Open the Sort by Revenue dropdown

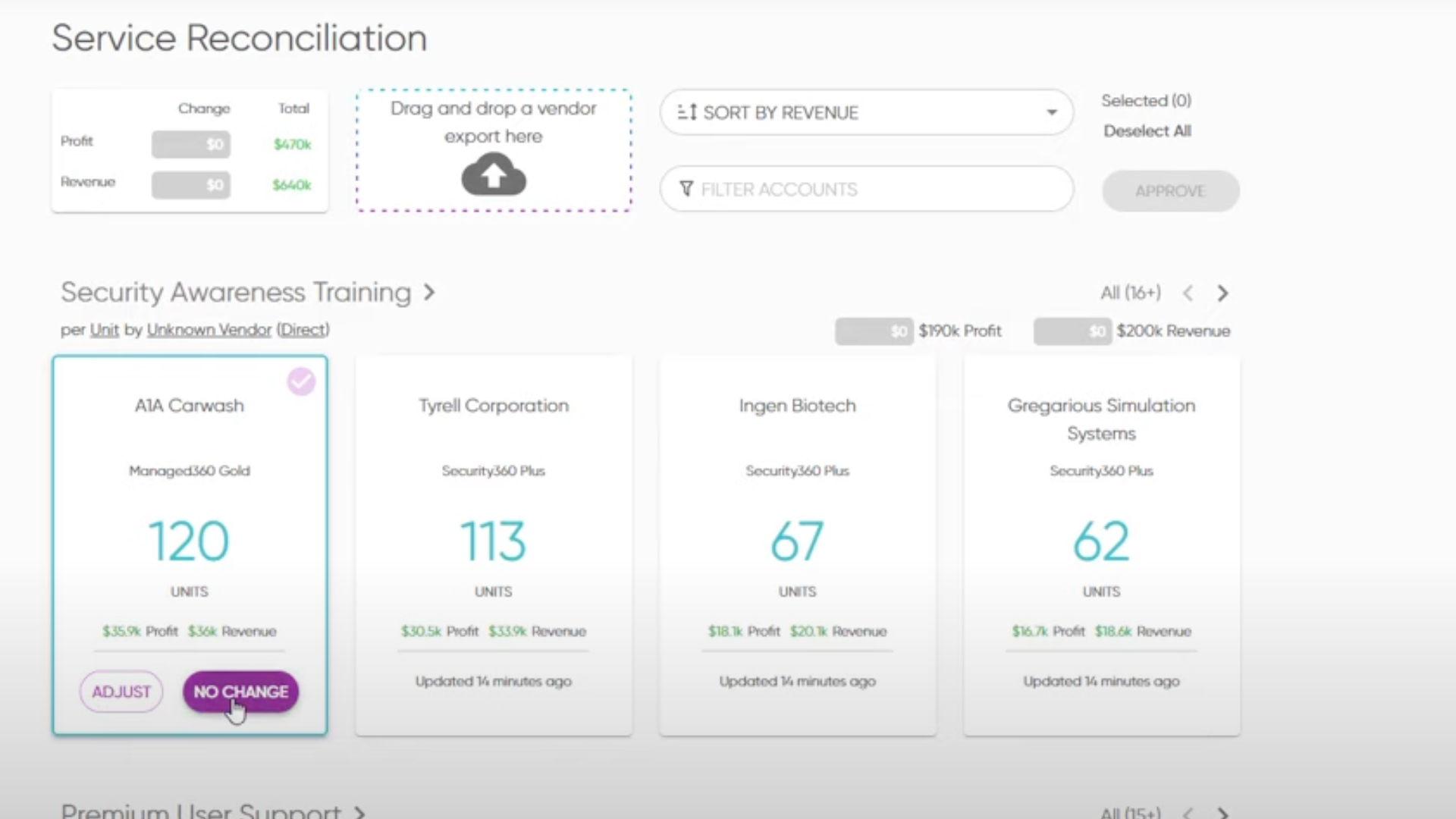867,112
